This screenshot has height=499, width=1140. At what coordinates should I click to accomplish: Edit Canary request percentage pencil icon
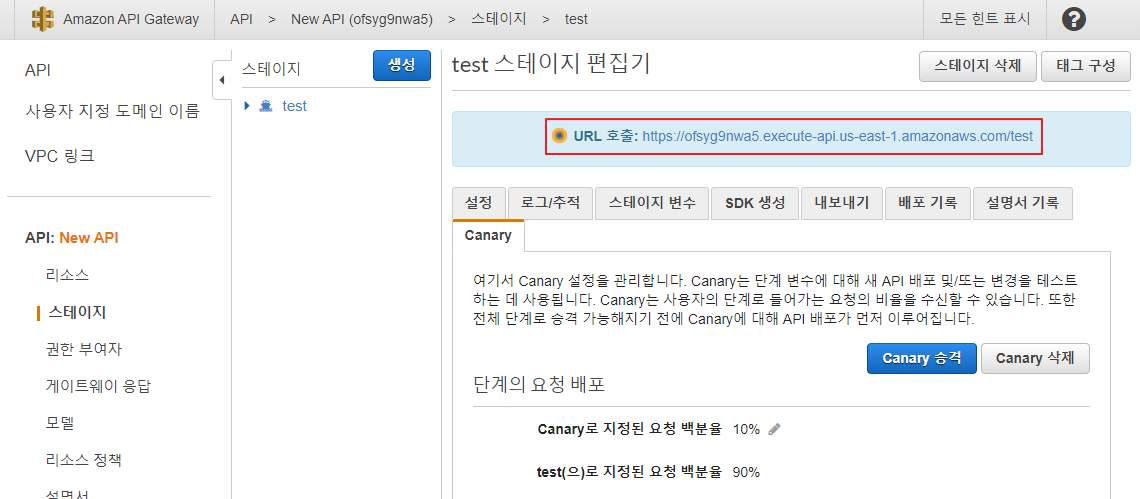(775, 429)
